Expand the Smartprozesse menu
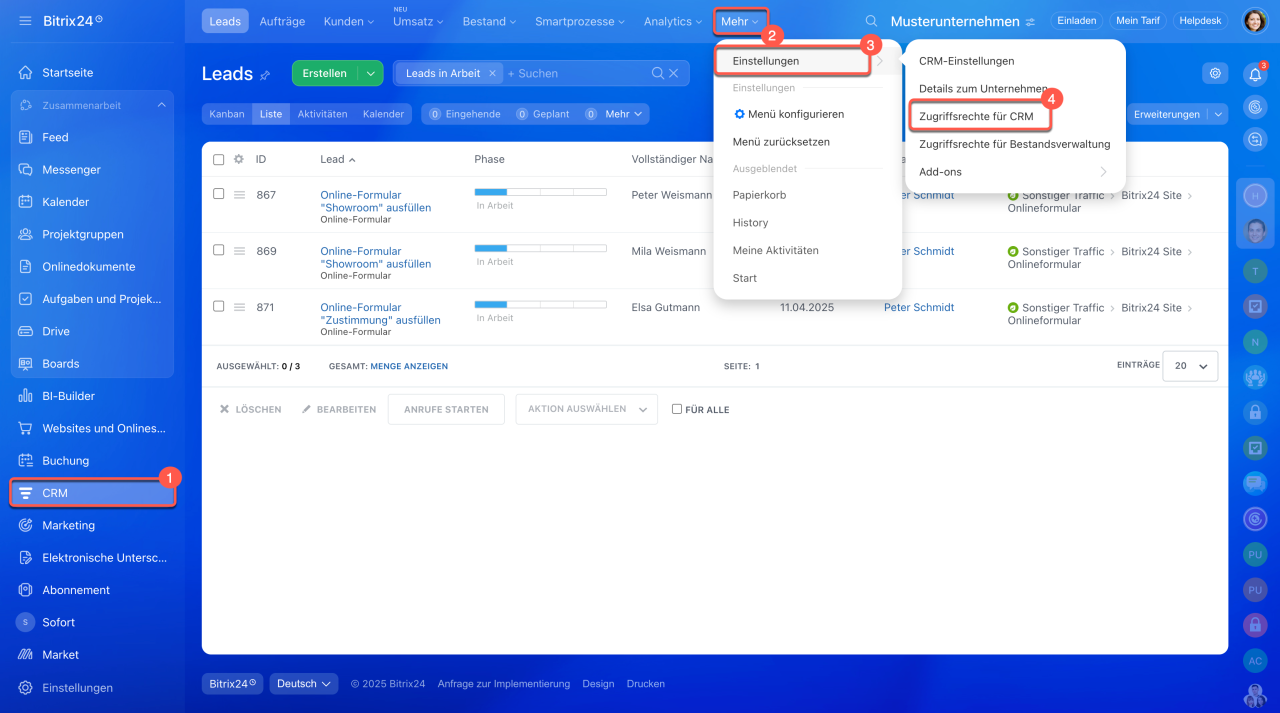The image size is (1280, 713). [581, 21]
